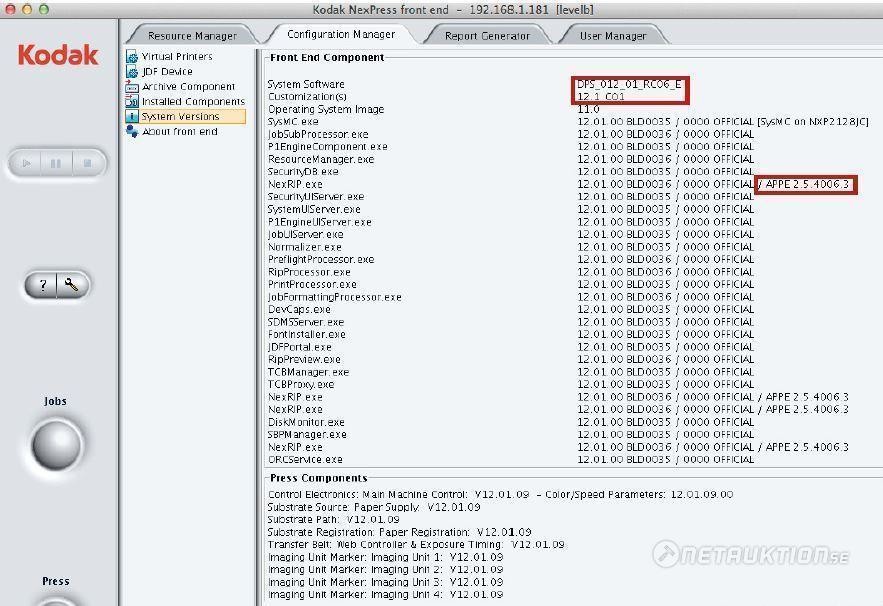Click the PrintProcessor.exe row
Viewport: 883px width, 606px height.
(x=511, y=284)
